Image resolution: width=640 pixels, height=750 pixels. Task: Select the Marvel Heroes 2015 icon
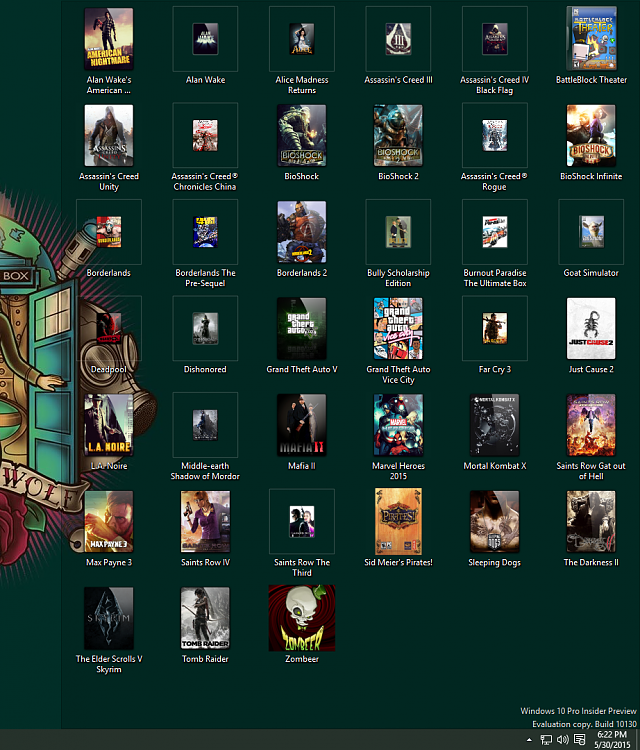coord(398,425)
